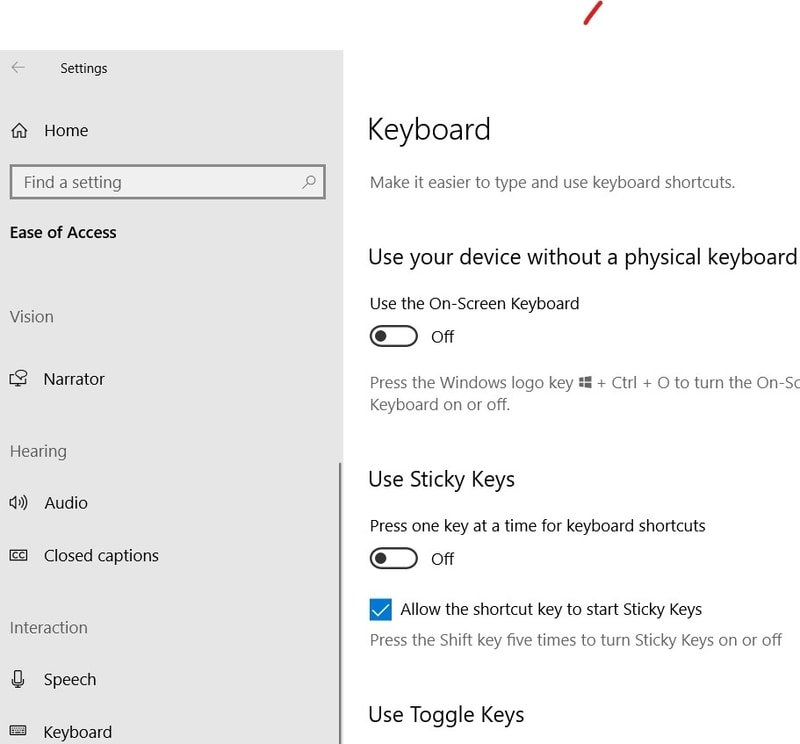
Task: Click the Home icon in the sidebar
Action: [18, 130]
